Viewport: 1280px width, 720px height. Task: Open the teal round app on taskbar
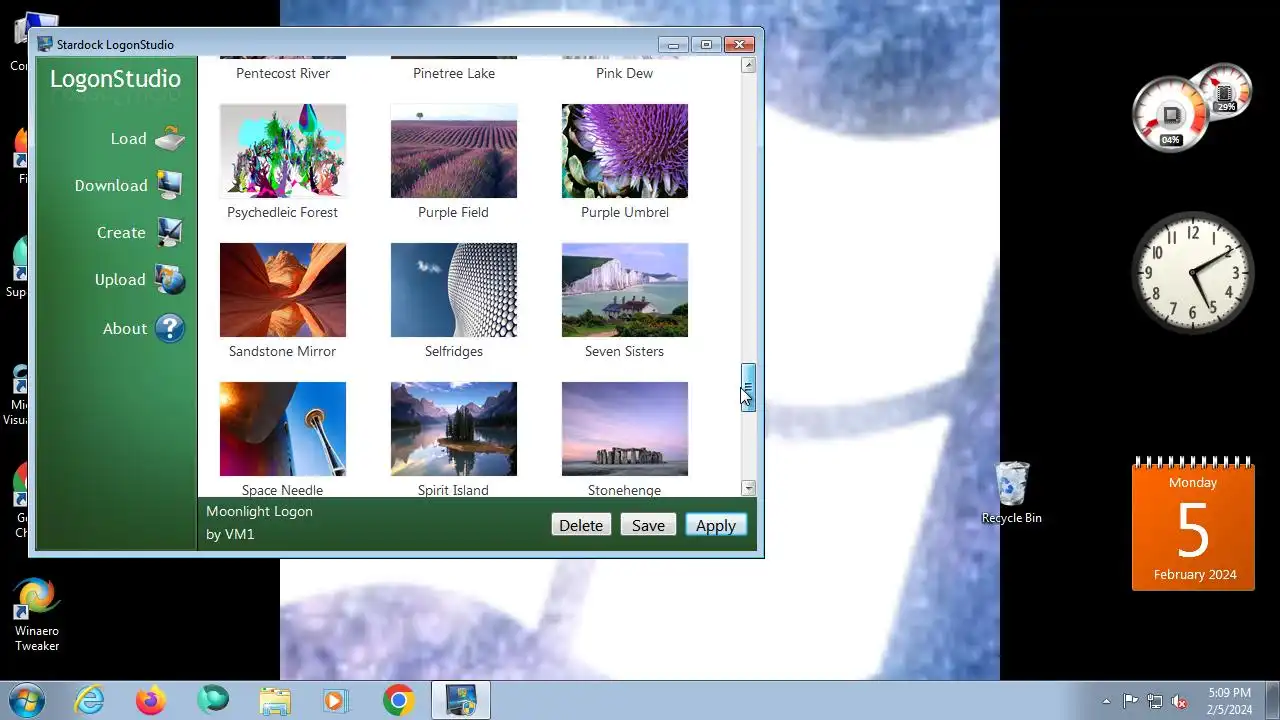[x=213, y=700]
